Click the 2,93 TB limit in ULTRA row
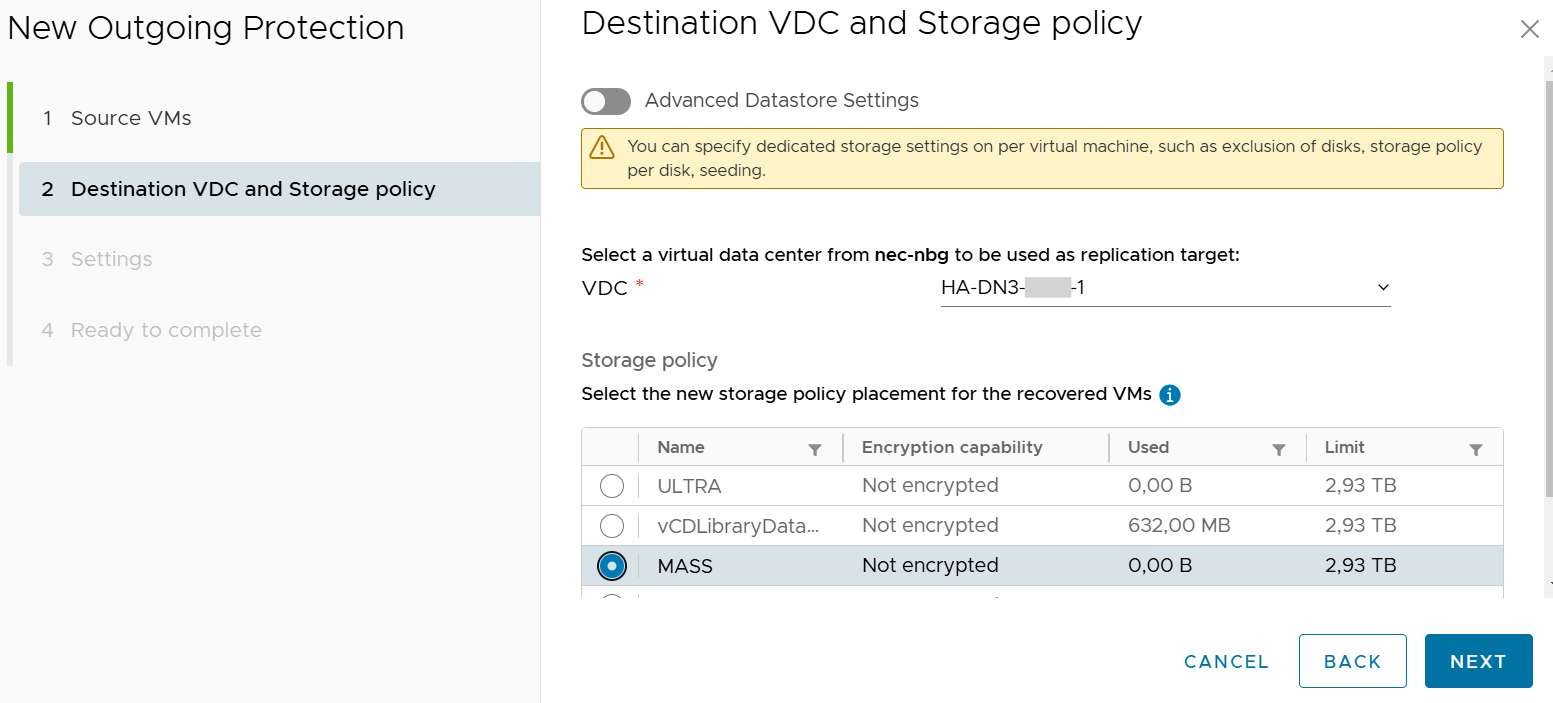 [1360, 486]
